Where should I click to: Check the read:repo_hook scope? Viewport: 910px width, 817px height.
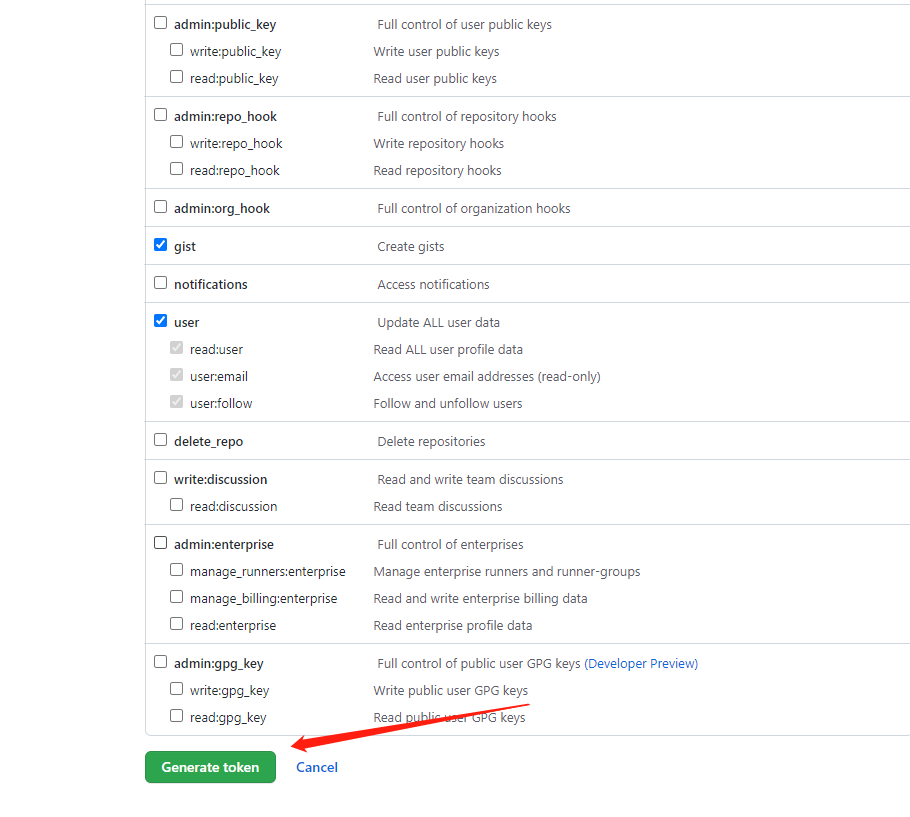pos(176,168)
